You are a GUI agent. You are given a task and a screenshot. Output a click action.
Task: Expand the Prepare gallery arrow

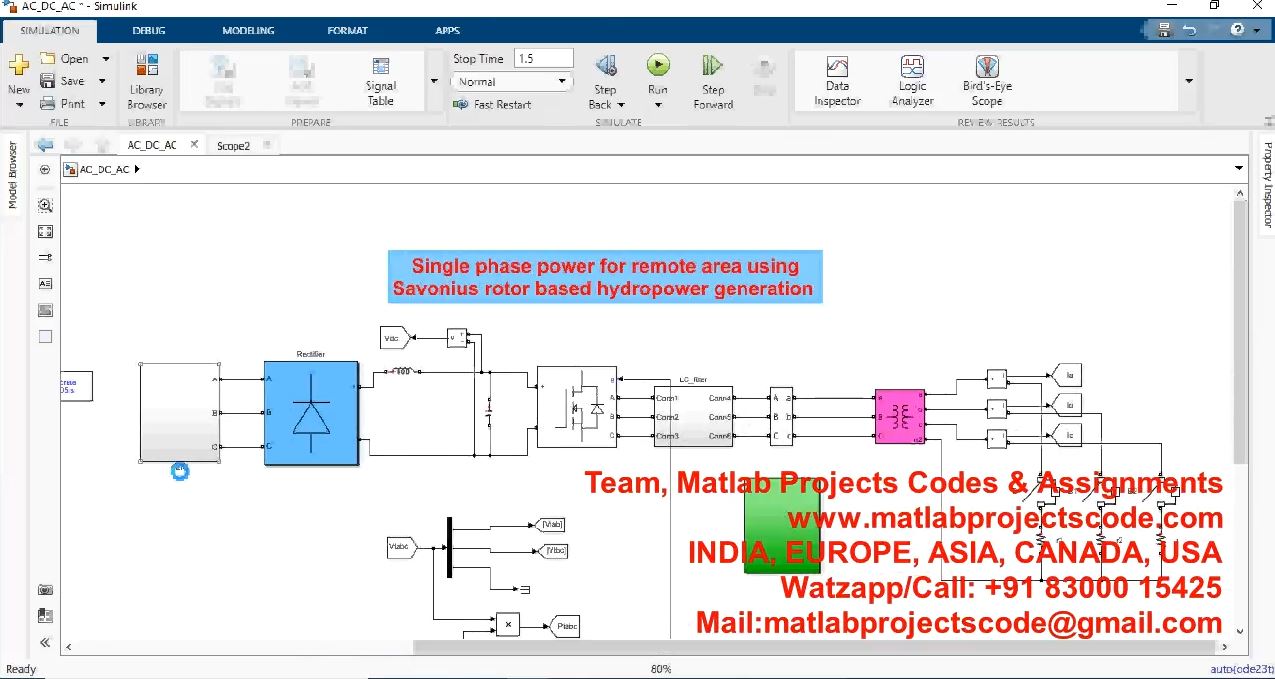point(434,81)
